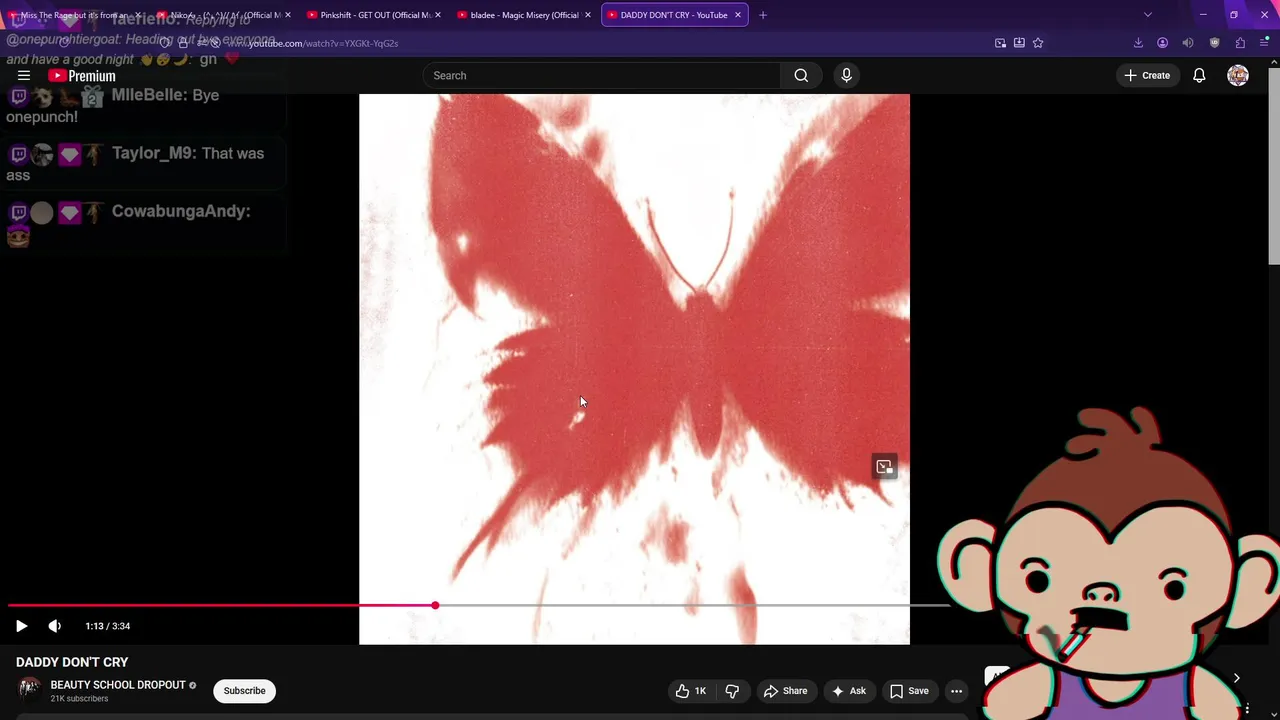Image resolution: width=1280 pixels, height=720 pixels.
Task: Open the YouTube guide hamburger menu
Action: [x=24, y=76]
